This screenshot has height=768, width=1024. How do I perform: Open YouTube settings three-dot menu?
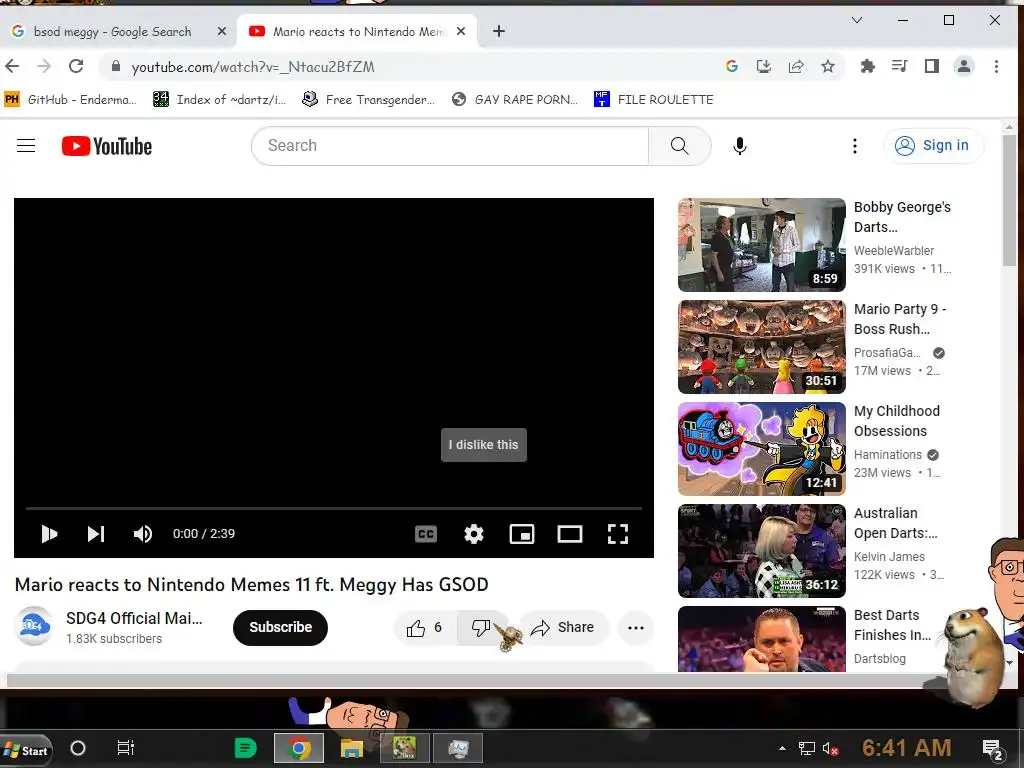click(855, 146)
